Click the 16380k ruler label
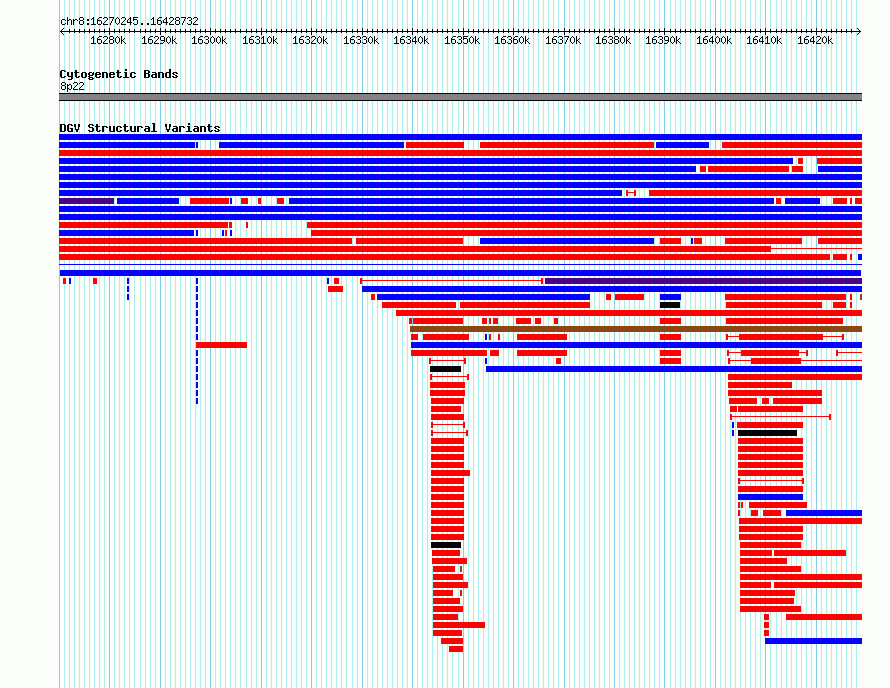 (x=613, y=40)
